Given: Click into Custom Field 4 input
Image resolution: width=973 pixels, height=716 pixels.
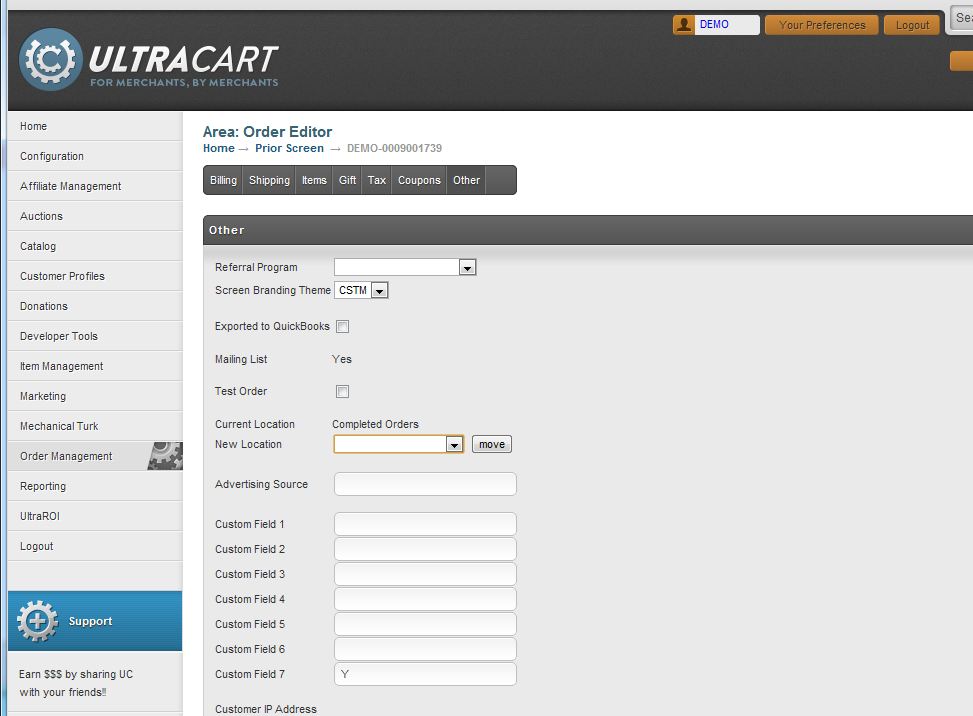Looking at the screenshot, I should tap(425, 599).
